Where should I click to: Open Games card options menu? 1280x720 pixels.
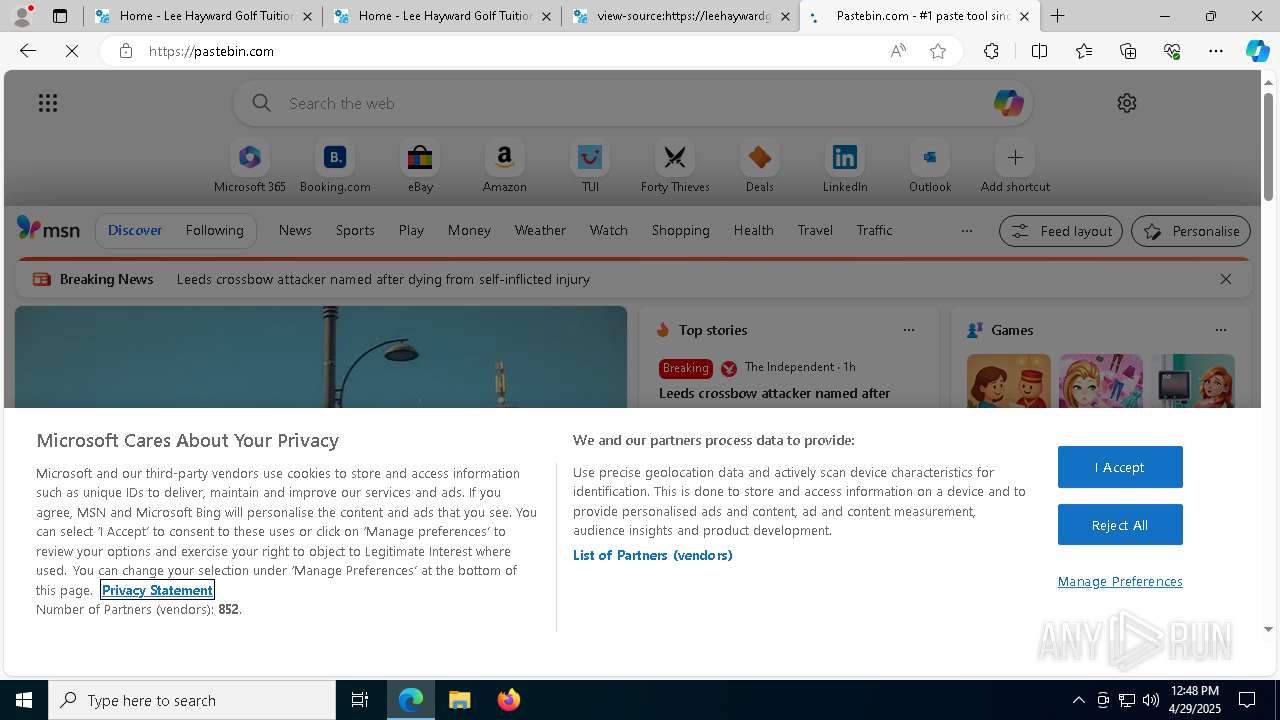[1221, 330]
